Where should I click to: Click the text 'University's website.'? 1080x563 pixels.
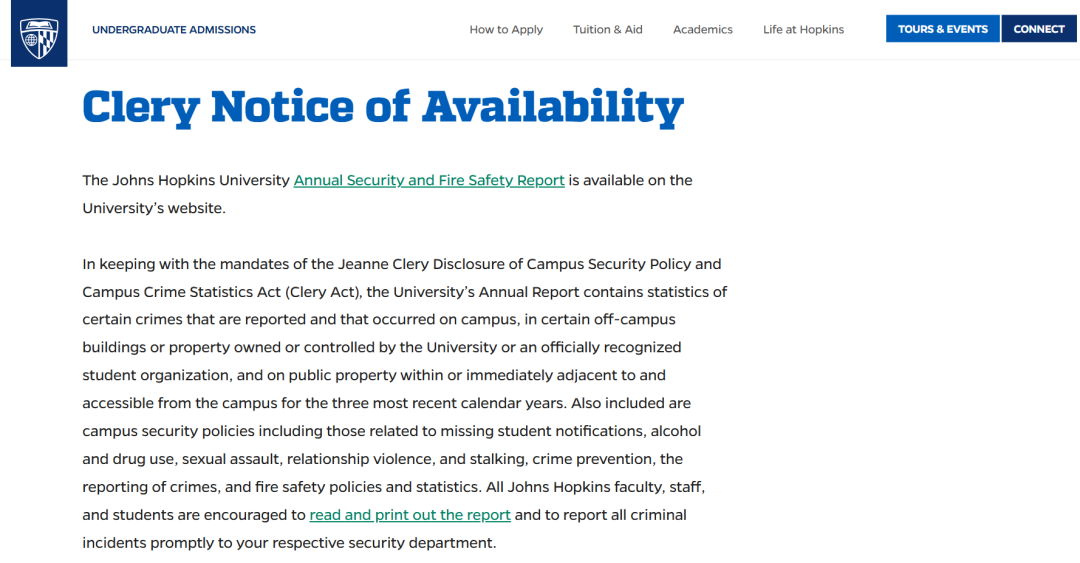click(x=154, y=209)
